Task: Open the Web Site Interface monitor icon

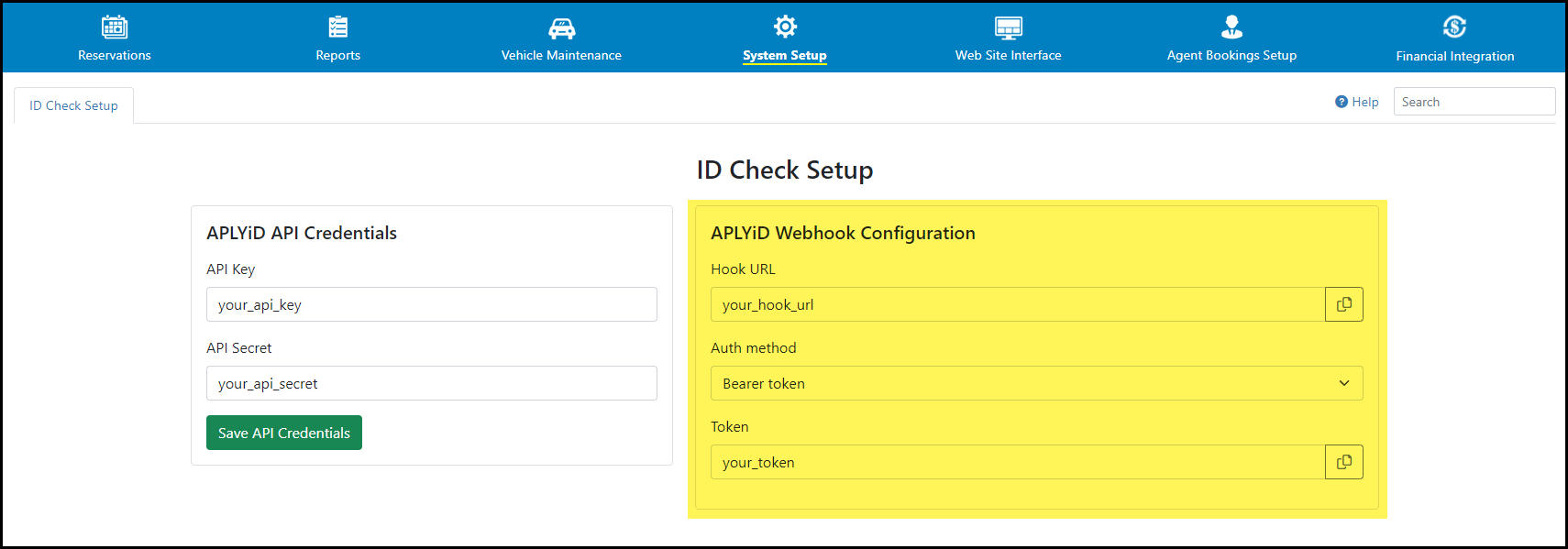Action: click(1009, 27)
